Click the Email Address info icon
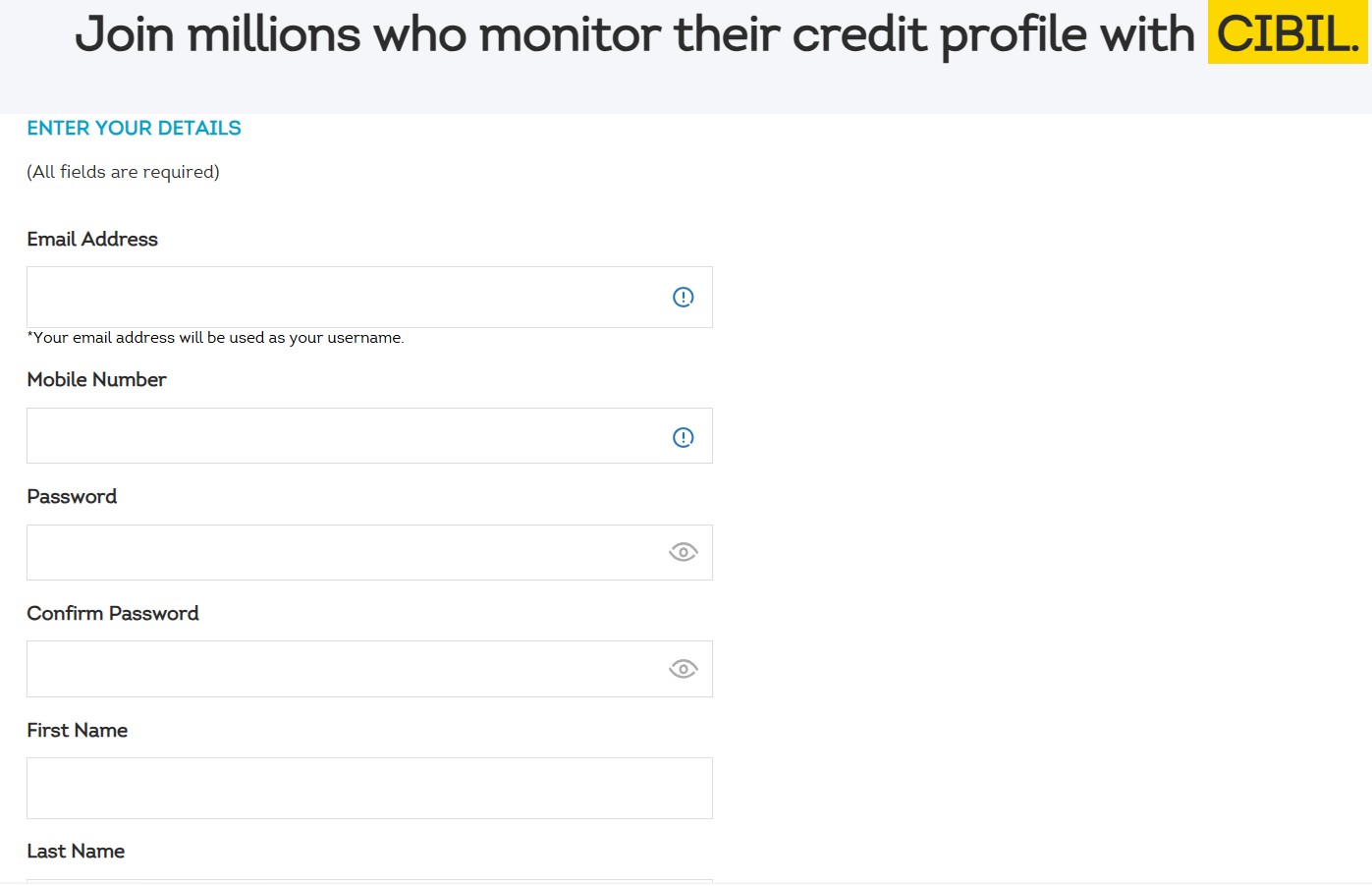1372x886 pixels. (683, 297)
